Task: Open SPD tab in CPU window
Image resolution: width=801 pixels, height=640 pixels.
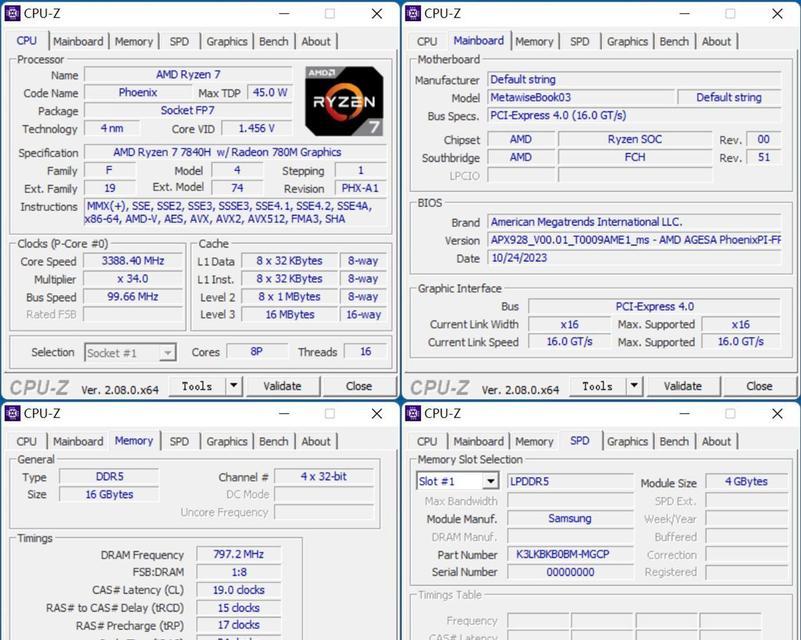Action: pos(179,41)
